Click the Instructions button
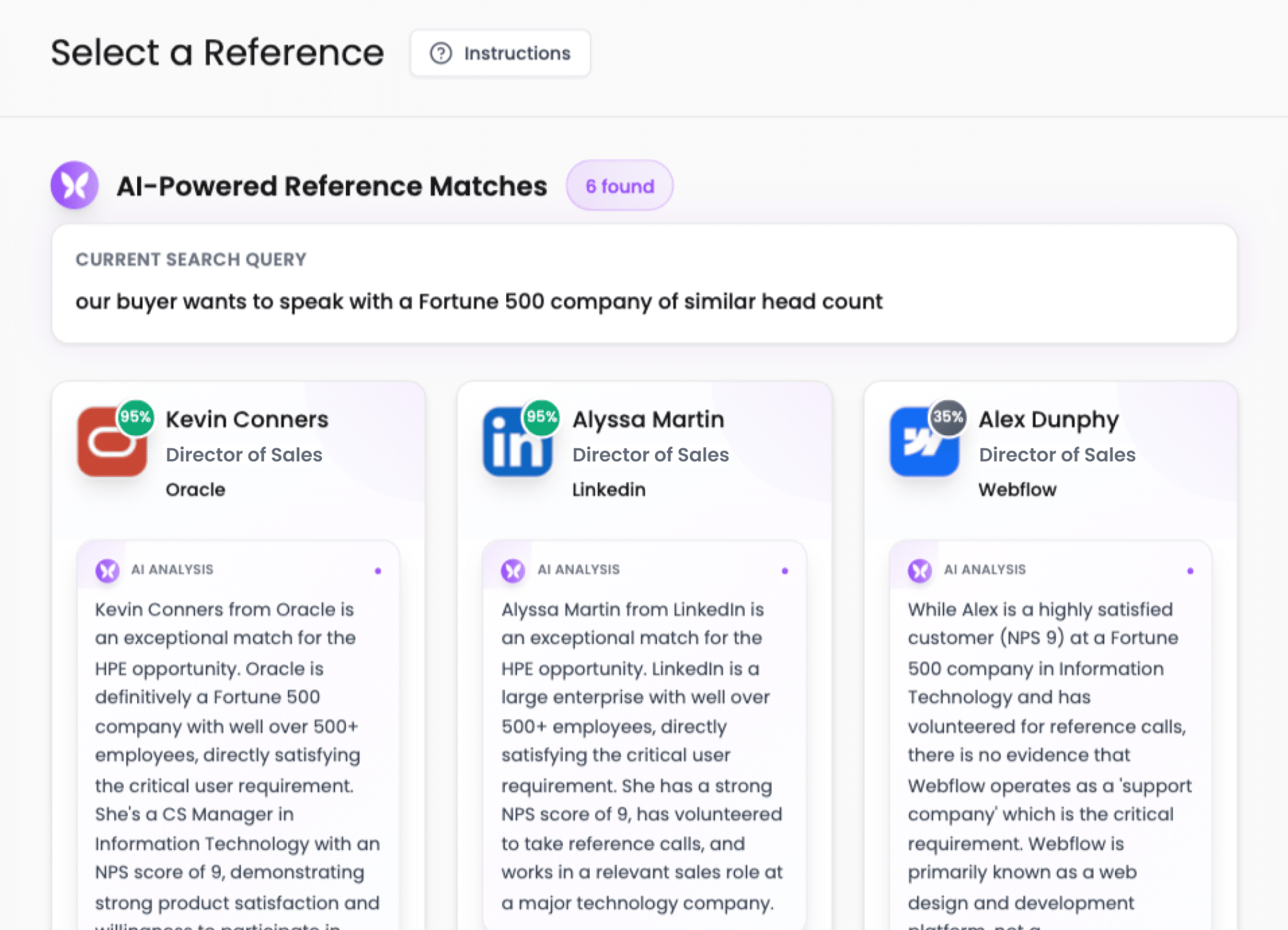The width and height of the screenshot is (1288, 930). pyautogui.click(x=500, y=53)
